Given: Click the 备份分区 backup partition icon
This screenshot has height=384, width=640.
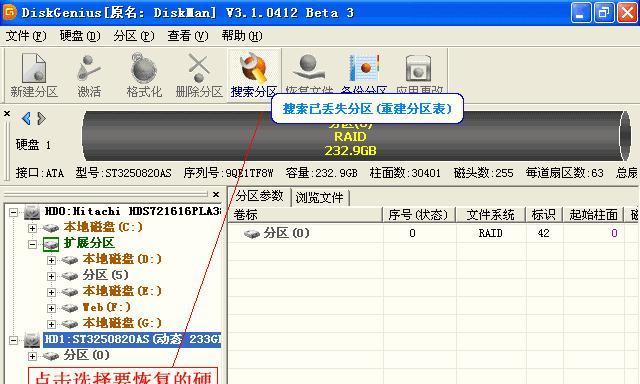Looking at the screenshot, I should point(364,73).
